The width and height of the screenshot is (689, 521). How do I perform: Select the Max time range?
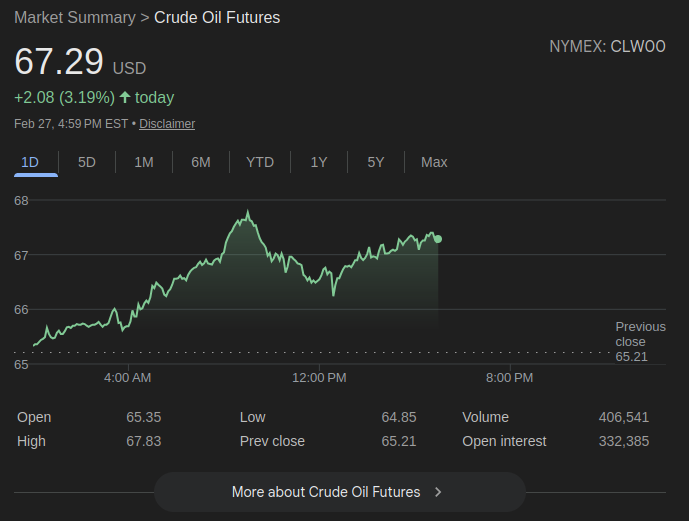coord(434,162)
